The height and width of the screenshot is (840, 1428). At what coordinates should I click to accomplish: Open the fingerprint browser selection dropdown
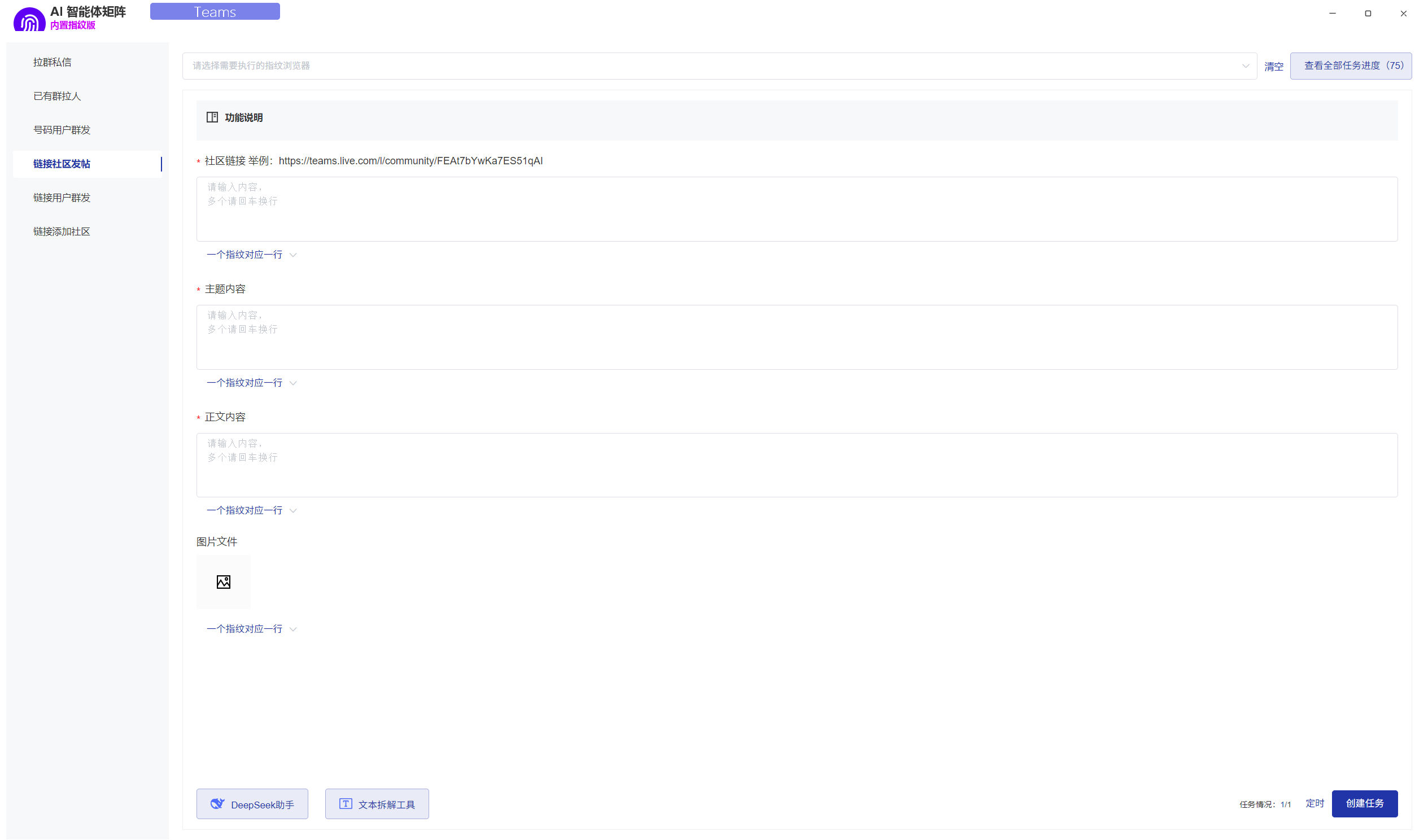point(719,65)
